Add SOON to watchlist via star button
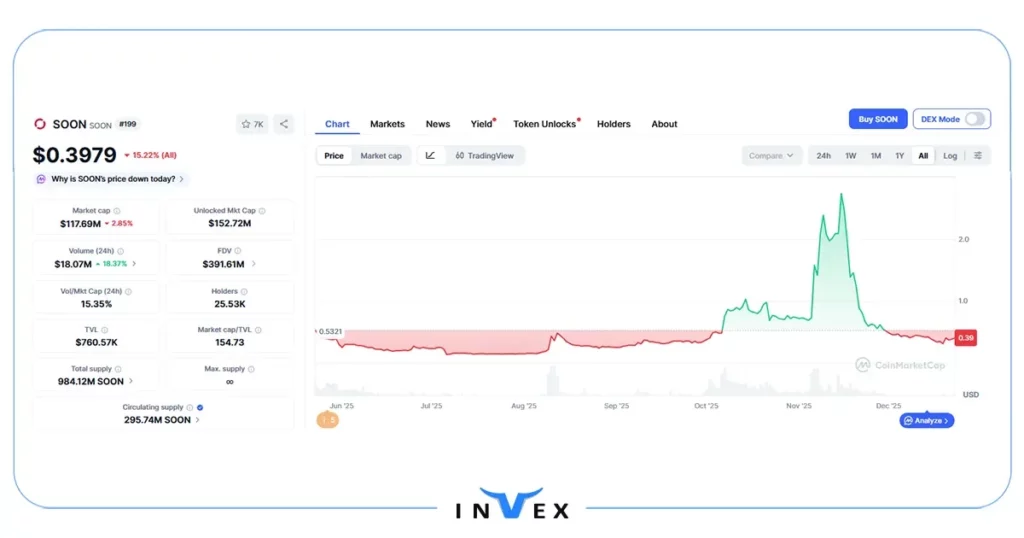 tap(252, 124)
